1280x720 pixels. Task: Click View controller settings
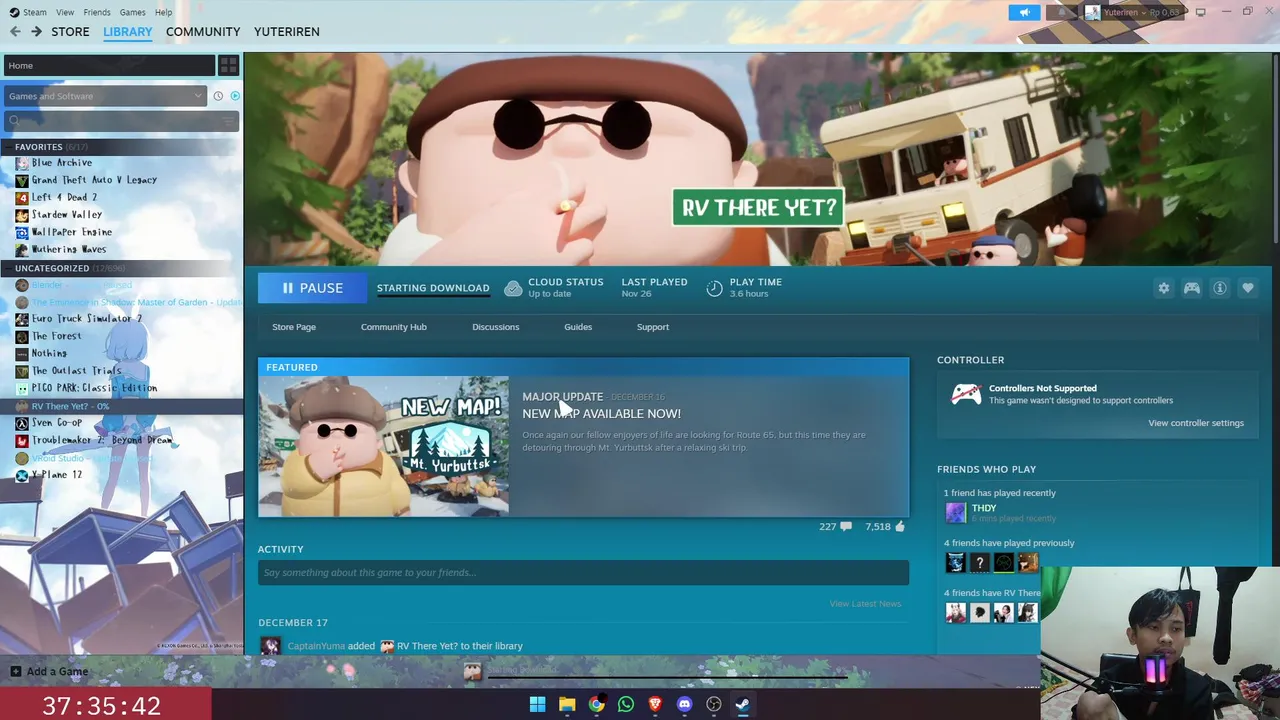[x=1196, y=423]
